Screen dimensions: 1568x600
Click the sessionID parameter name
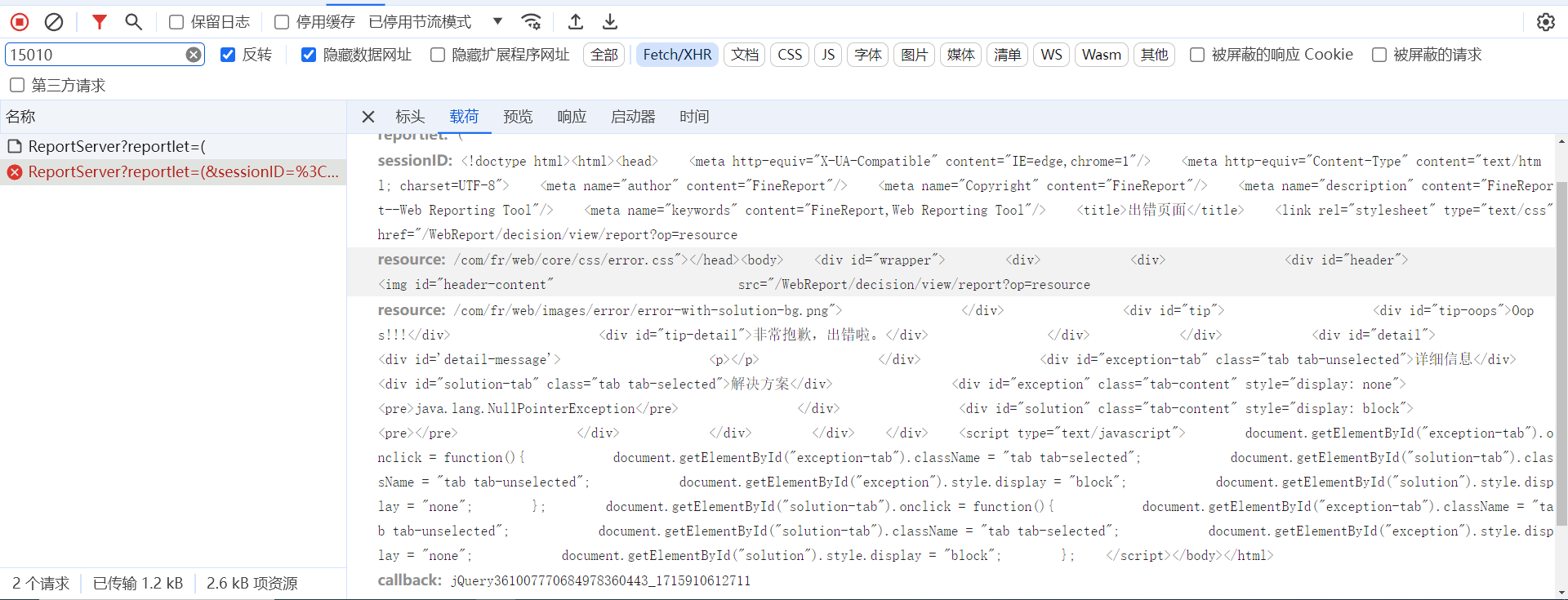[x=415, y=161]
